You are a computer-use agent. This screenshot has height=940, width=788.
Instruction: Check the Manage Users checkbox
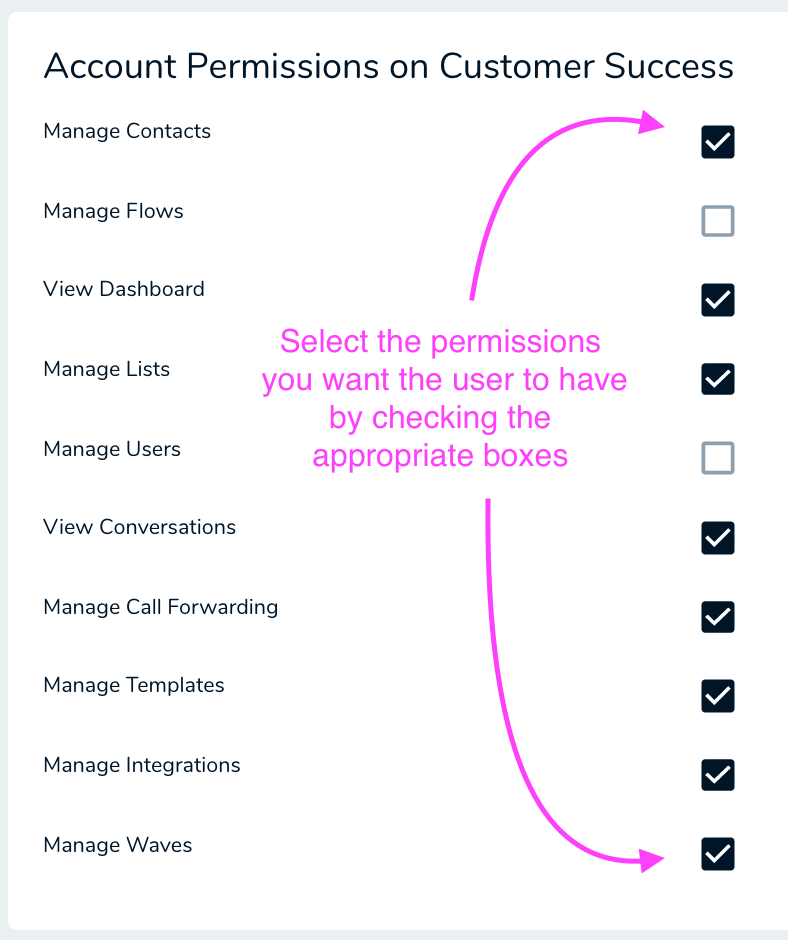pyautogui.click(x=718, y=458)
